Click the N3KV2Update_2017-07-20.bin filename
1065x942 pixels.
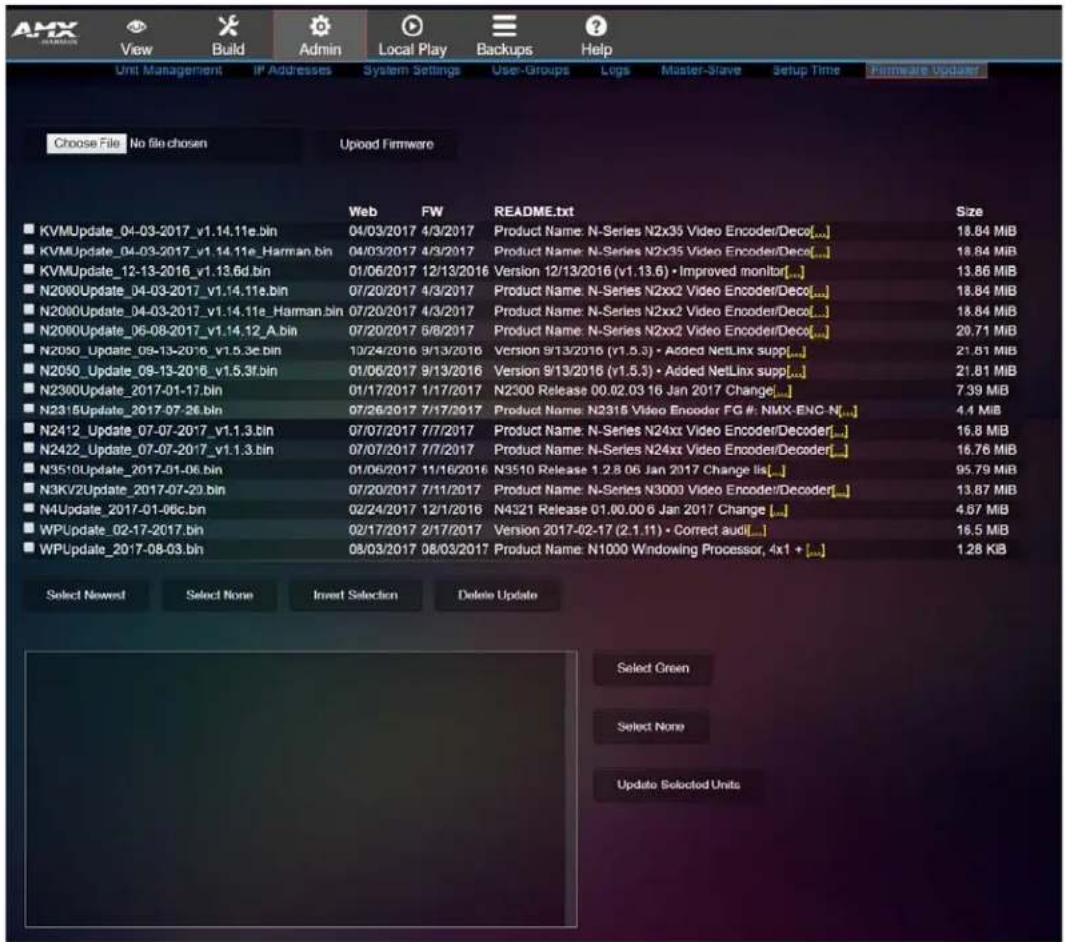[x=132, y=490]
